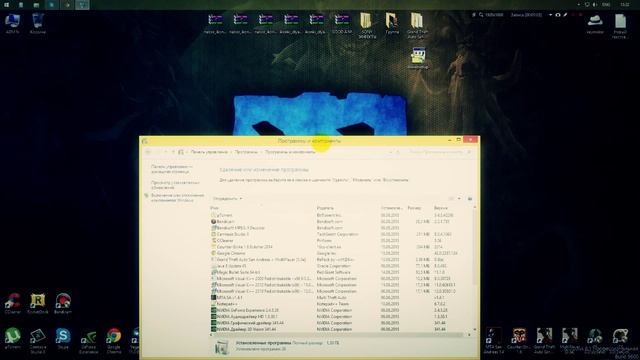Select CCleaner in the installed programs list
Image resolution: width=640 pixels, height=360 pixels.
(x=342, y=240)
